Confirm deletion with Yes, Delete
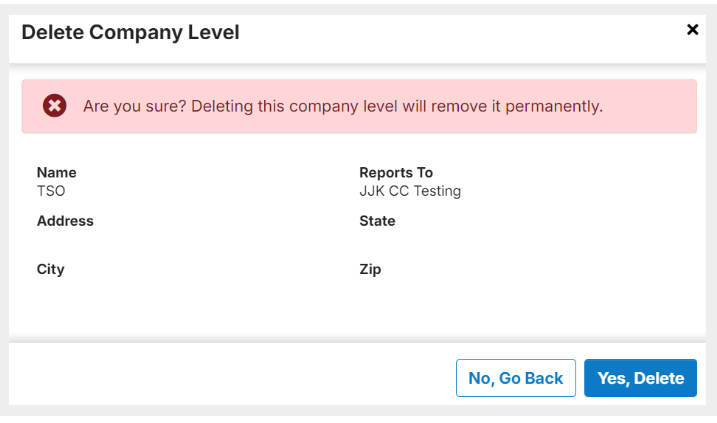Viewport: 717px width, 423px height. click(x=640, y=378)
